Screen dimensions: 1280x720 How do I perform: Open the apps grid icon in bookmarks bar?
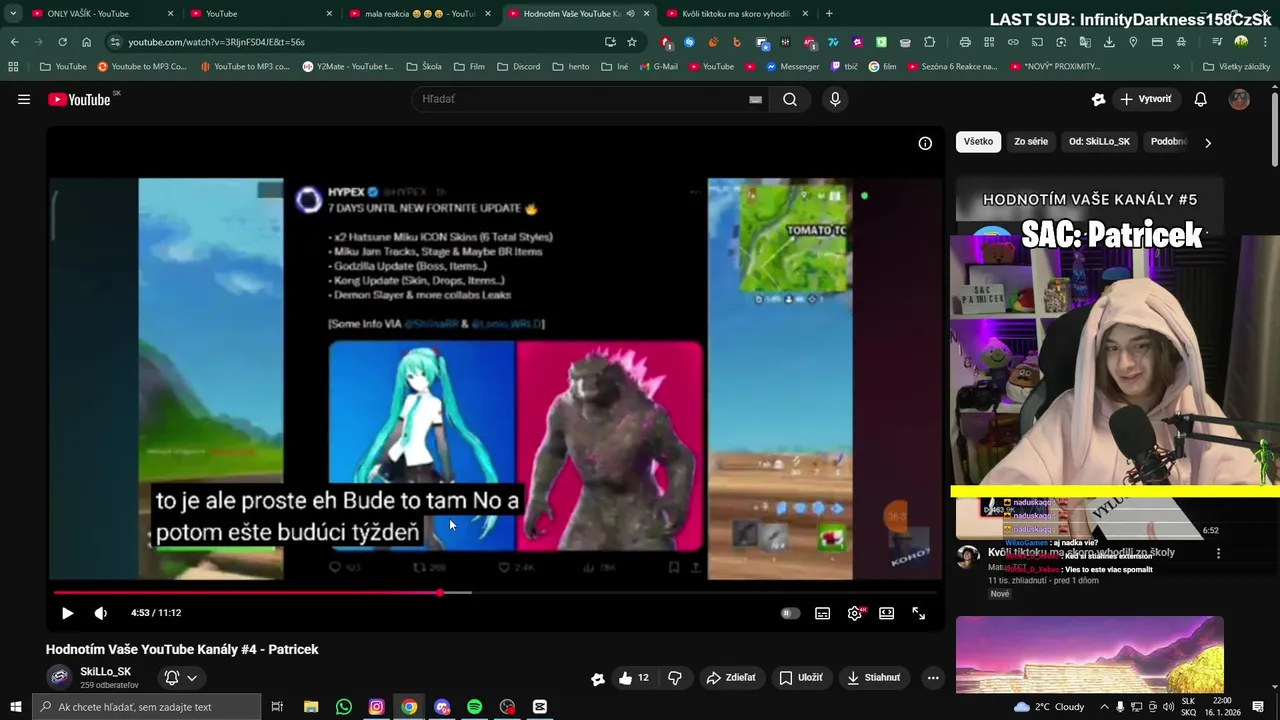(x=13, y=66)
